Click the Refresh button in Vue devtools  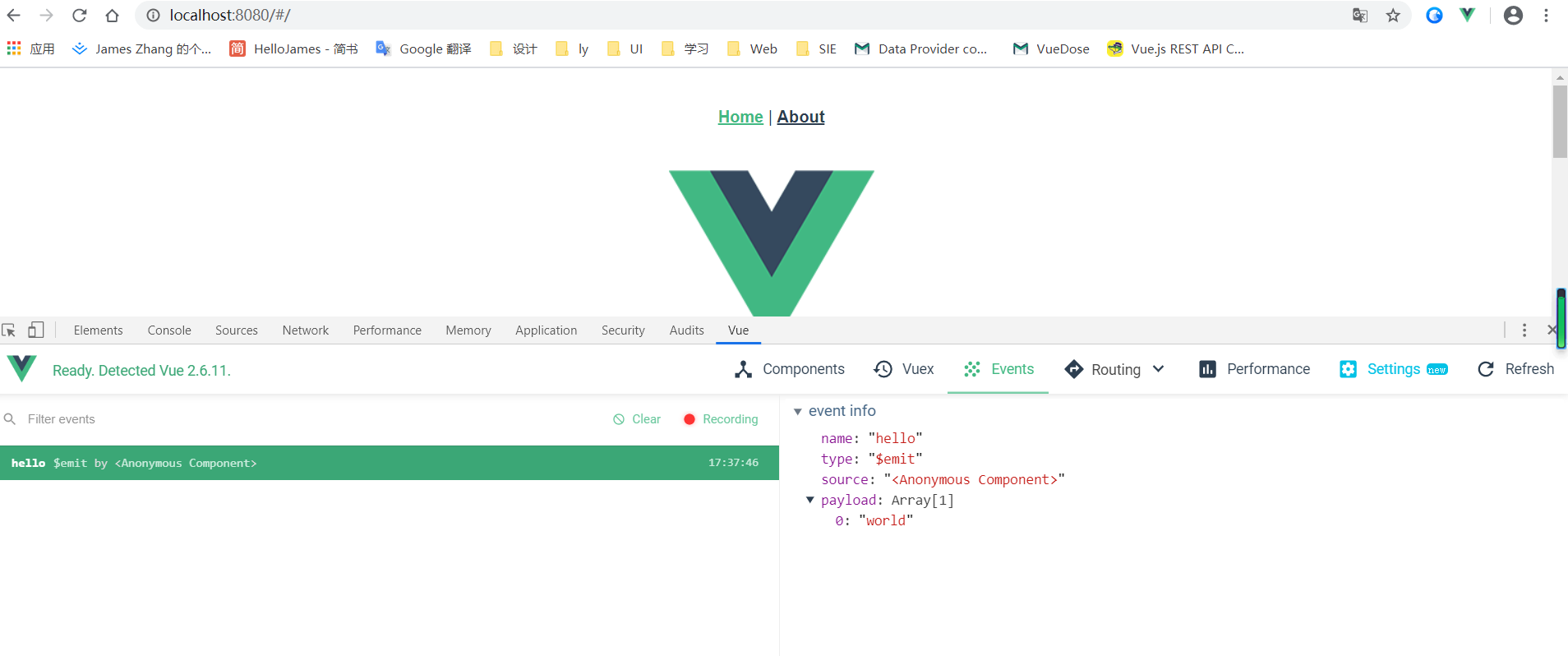(x=1515, y=369)
